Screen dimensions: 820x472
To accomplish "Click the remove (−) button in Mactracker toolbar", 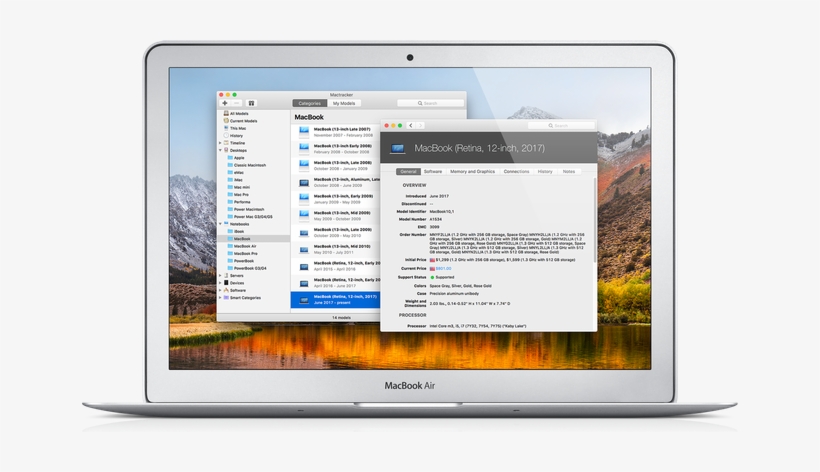I will (236, 103).
